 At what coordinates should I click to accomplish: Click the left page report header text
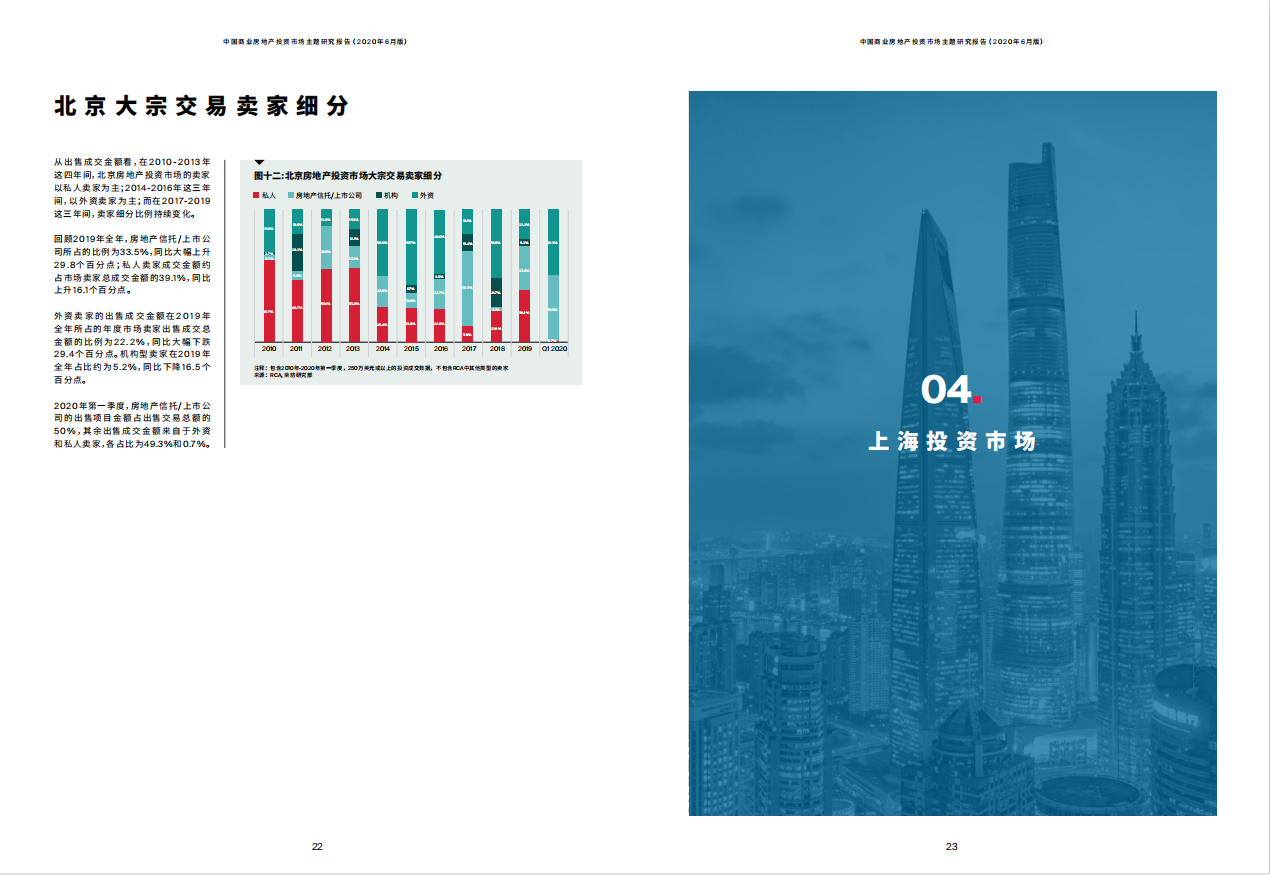point(315,42)
